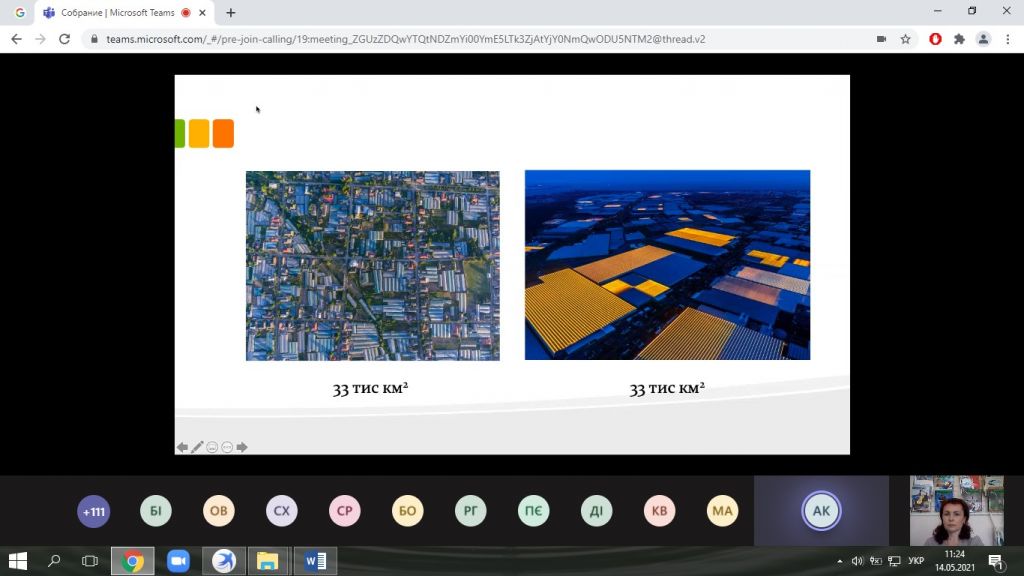Open the +111 additional participants avatar
The image size is (1024, 576).
(x=94, y=512)
